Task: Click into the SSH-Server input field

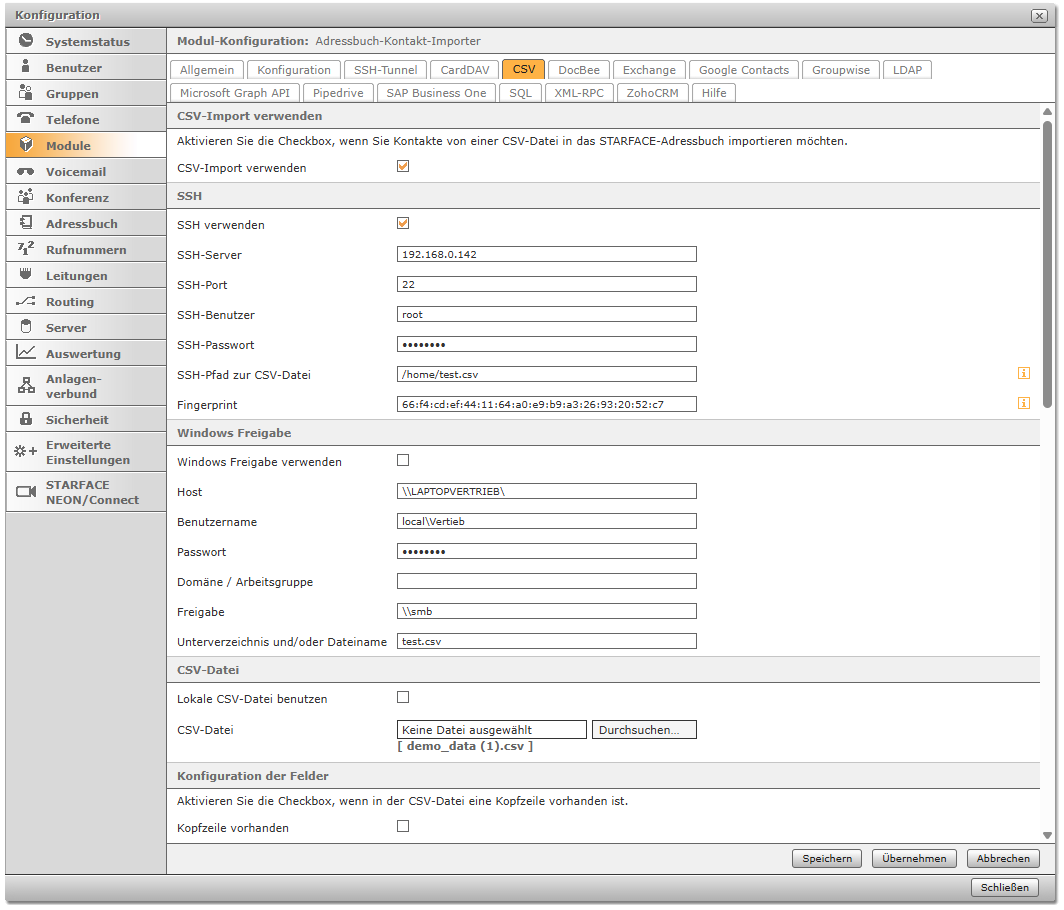Action: (546, 254)
